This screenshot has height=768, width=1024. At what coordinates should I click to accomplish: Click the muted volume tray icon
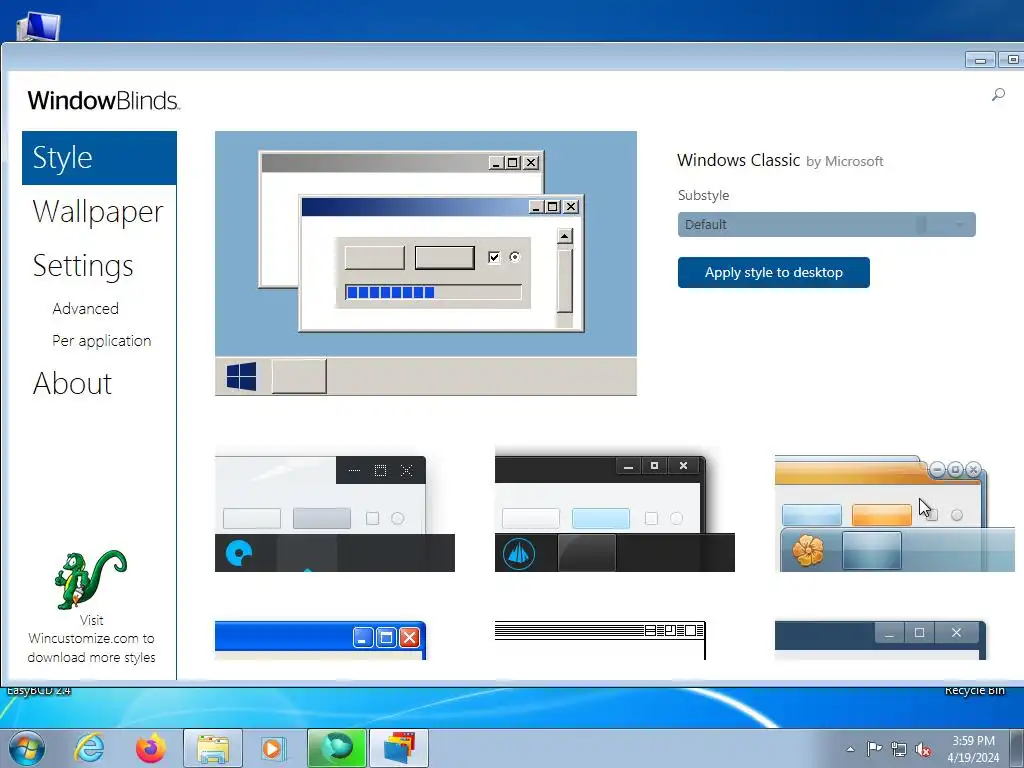point(923,749)
